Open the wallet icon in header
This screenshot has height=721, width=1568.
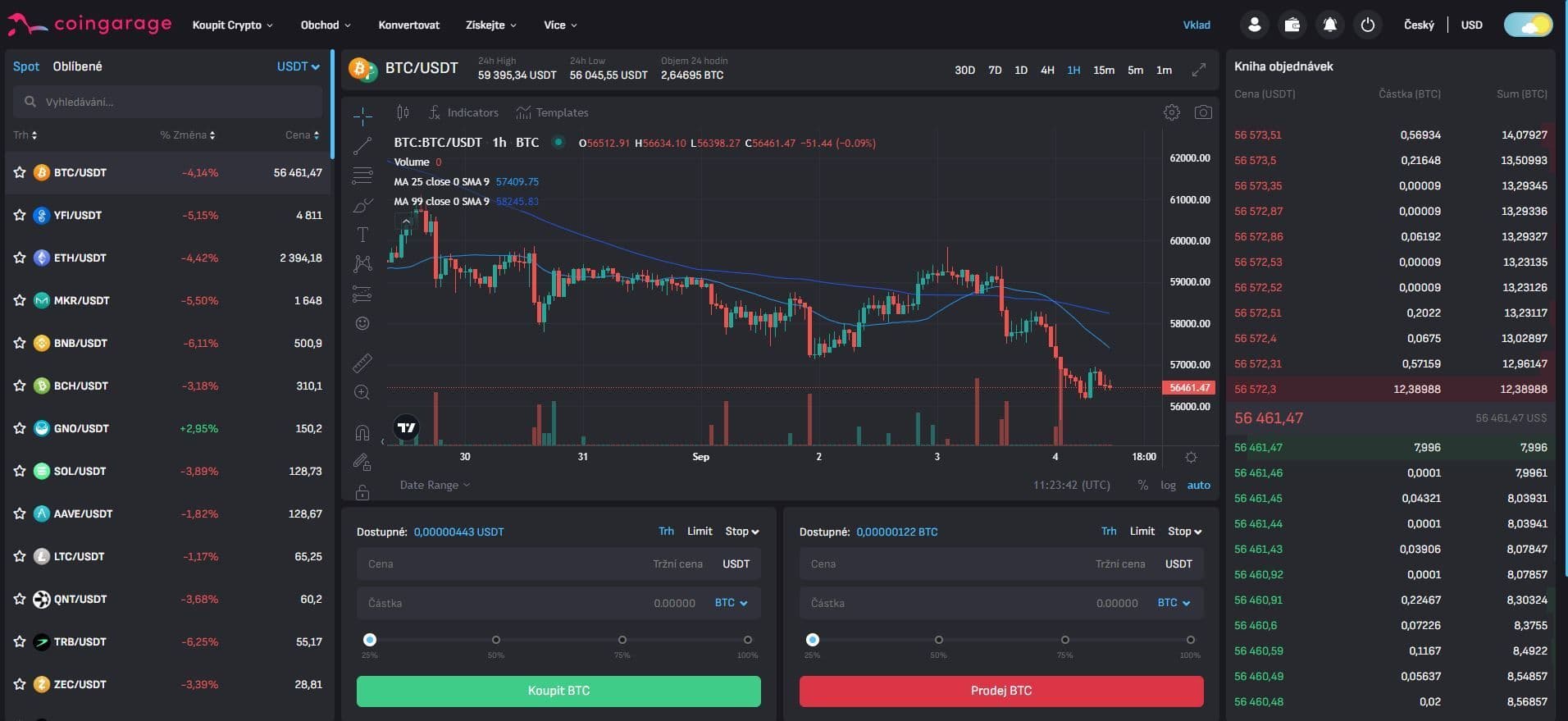pyautogui.click(x=1292, y=25)
